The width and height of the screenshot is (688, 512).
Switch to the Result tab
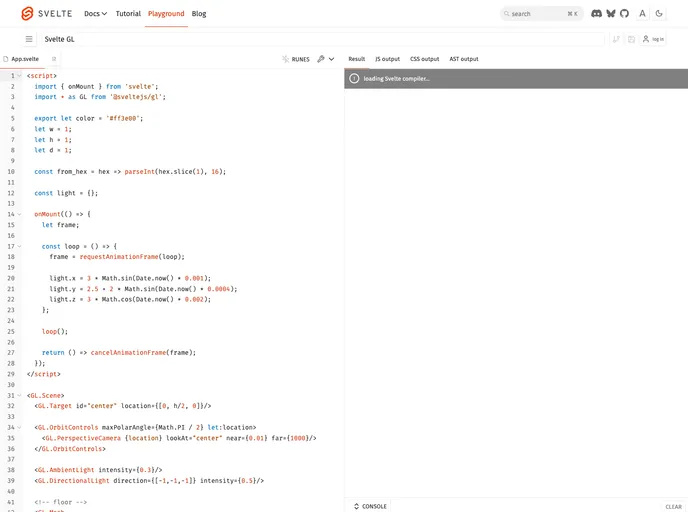point(357,59)
